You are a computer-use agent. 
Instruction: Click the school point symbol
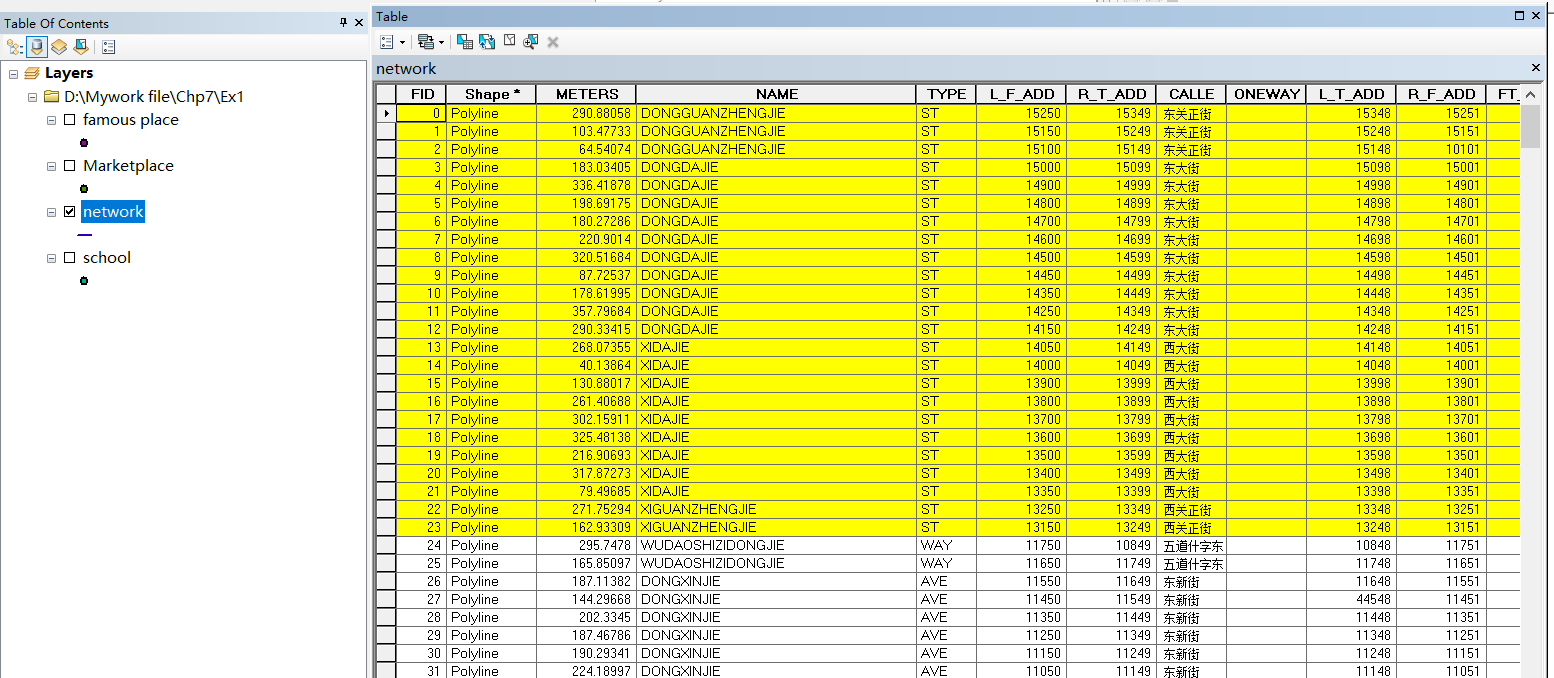tap(84, 280)
